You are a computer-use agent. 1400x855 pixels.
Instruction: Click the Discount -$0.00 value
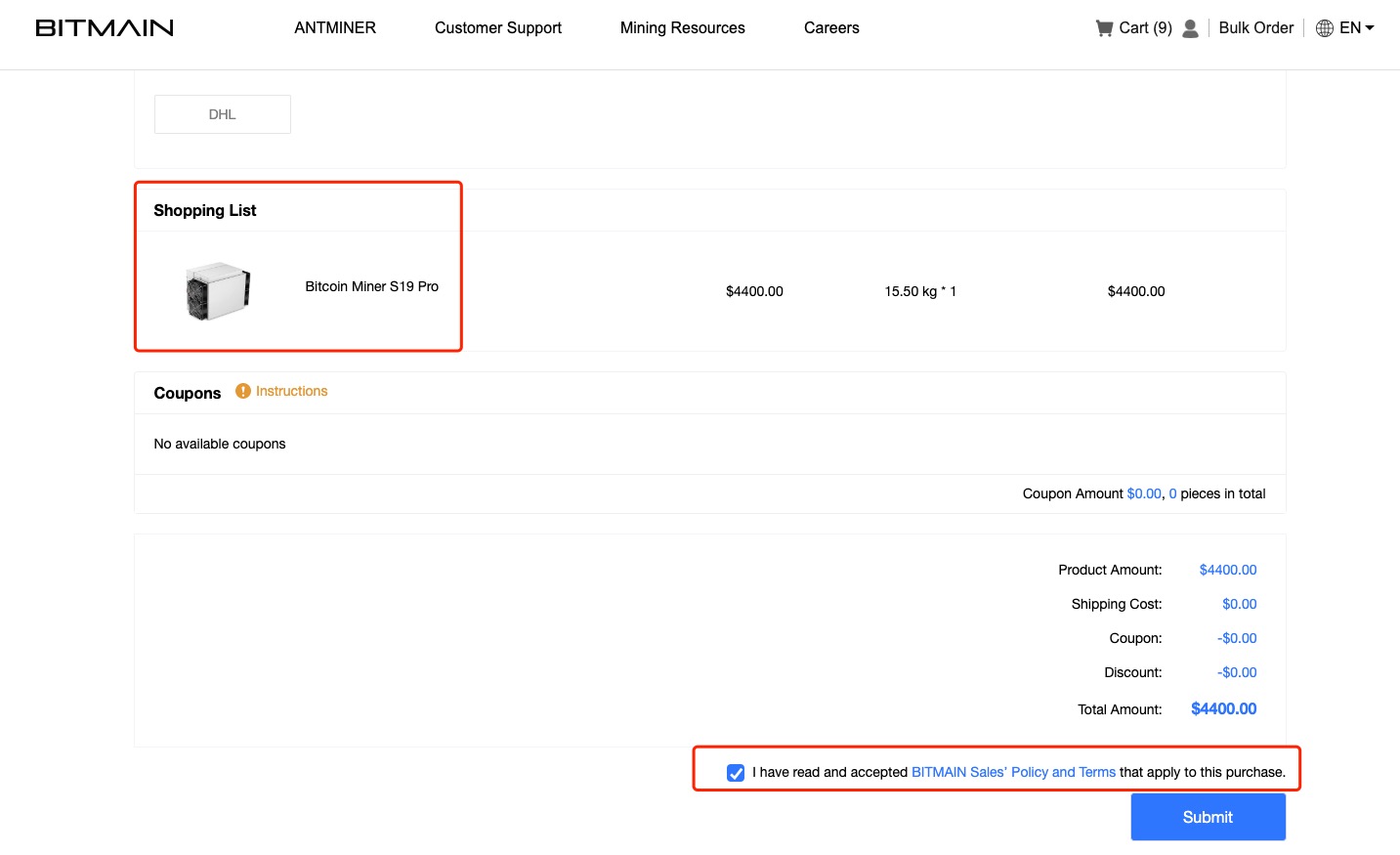1237,672
